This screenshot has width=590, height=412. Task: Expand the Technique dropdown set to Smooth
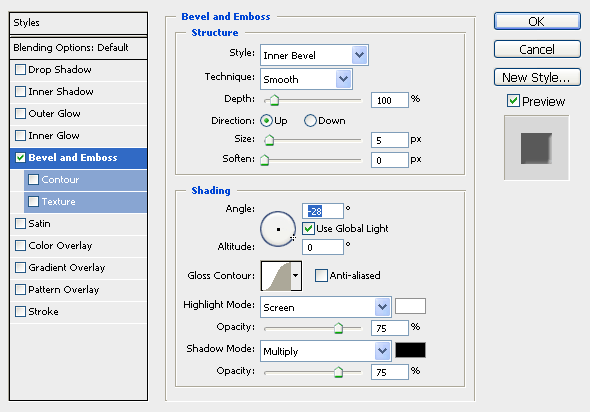[306, 79]
